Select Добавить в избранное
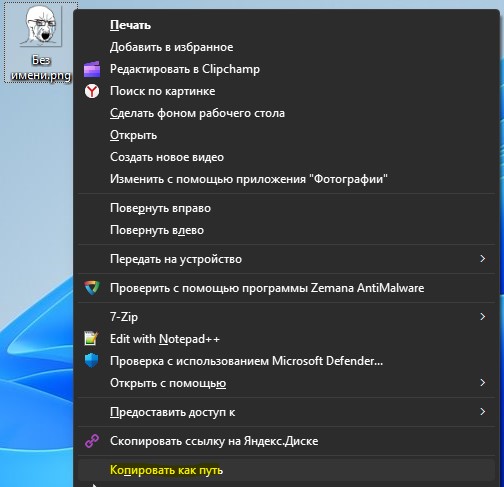Viewport: 504px width, 487px height. (x=286, y=47)
